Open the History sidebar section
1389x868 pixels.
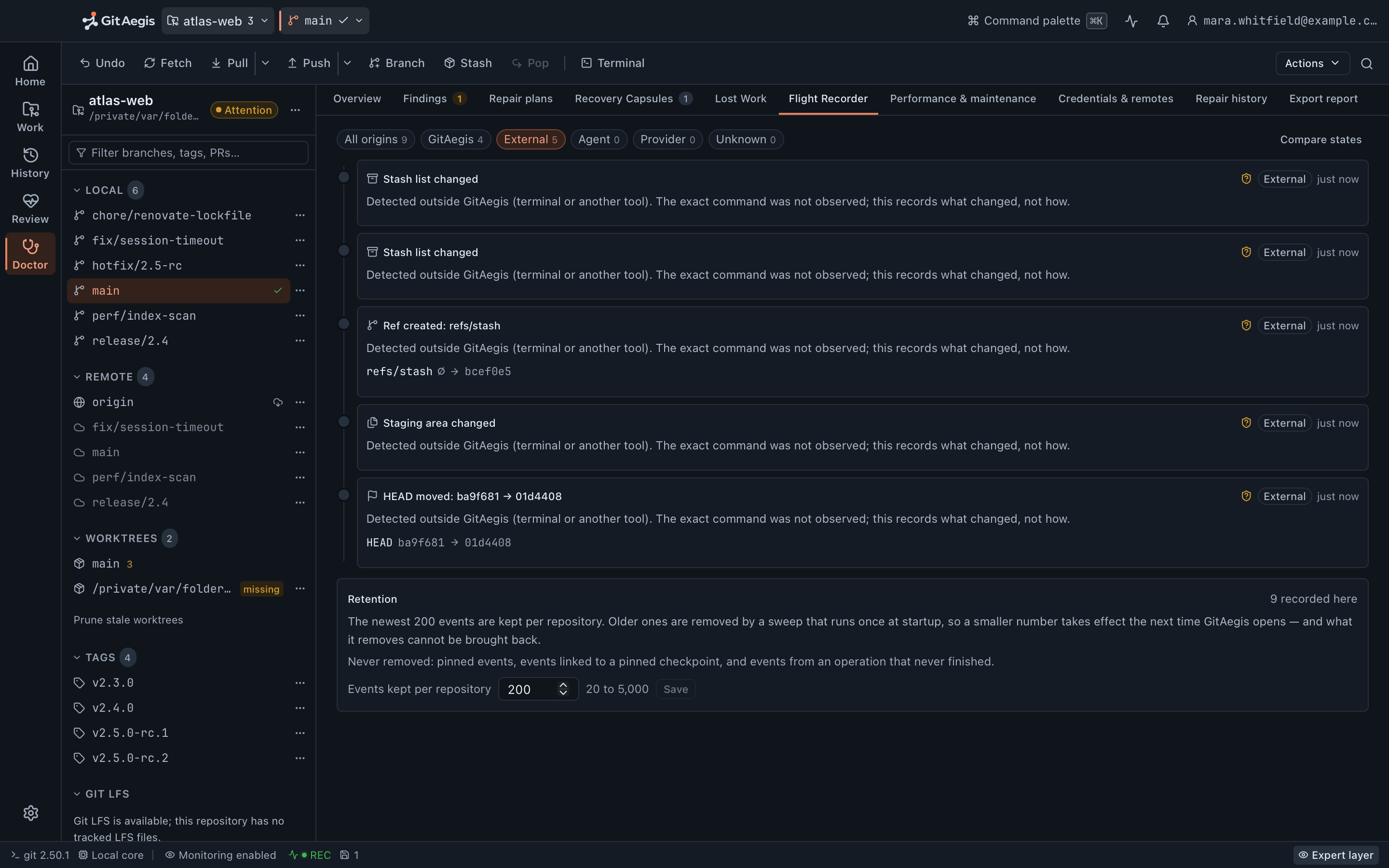[30, 163]
